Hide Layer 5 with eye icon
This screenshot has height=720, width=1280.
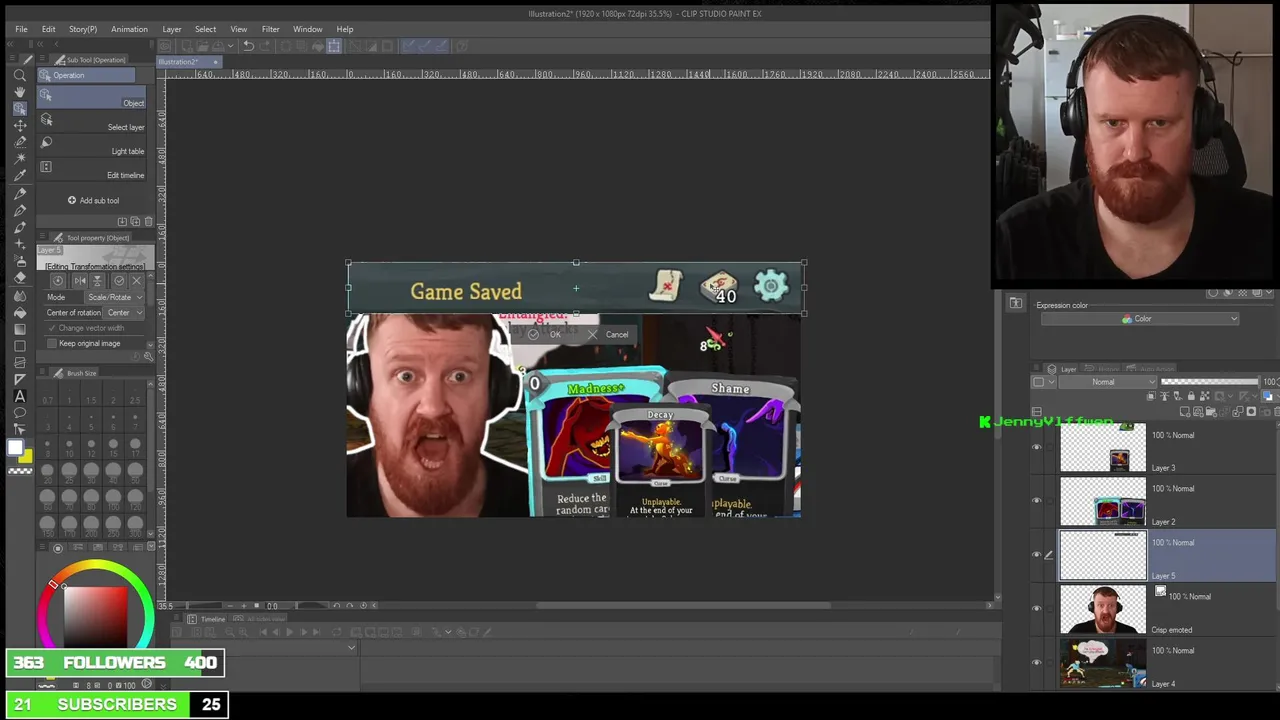coord(1036,555)
